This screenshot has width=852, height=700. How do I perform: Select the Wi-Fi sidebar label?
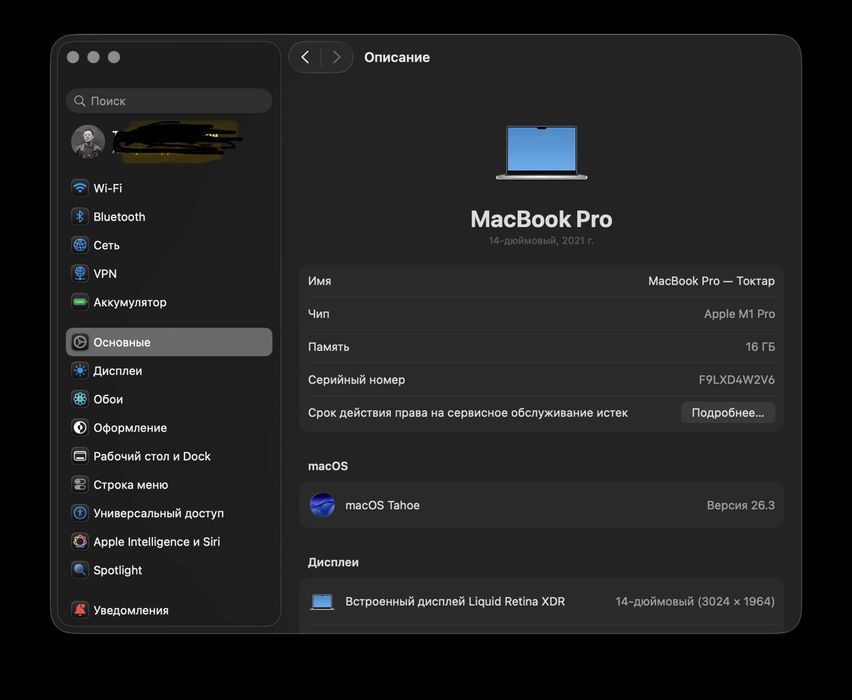(x=108, y=188)
